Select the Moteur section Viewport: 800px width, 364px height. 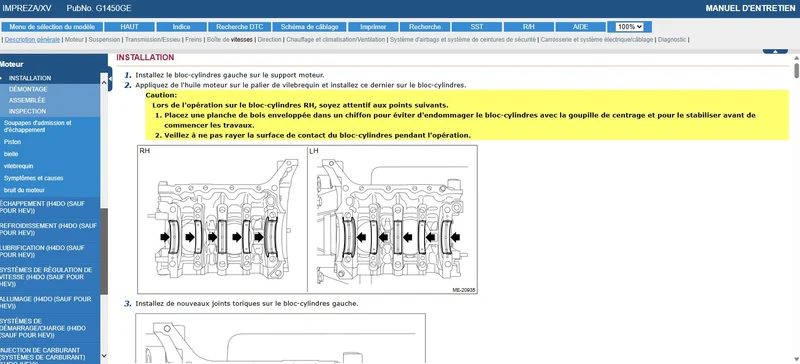point(74,40)
